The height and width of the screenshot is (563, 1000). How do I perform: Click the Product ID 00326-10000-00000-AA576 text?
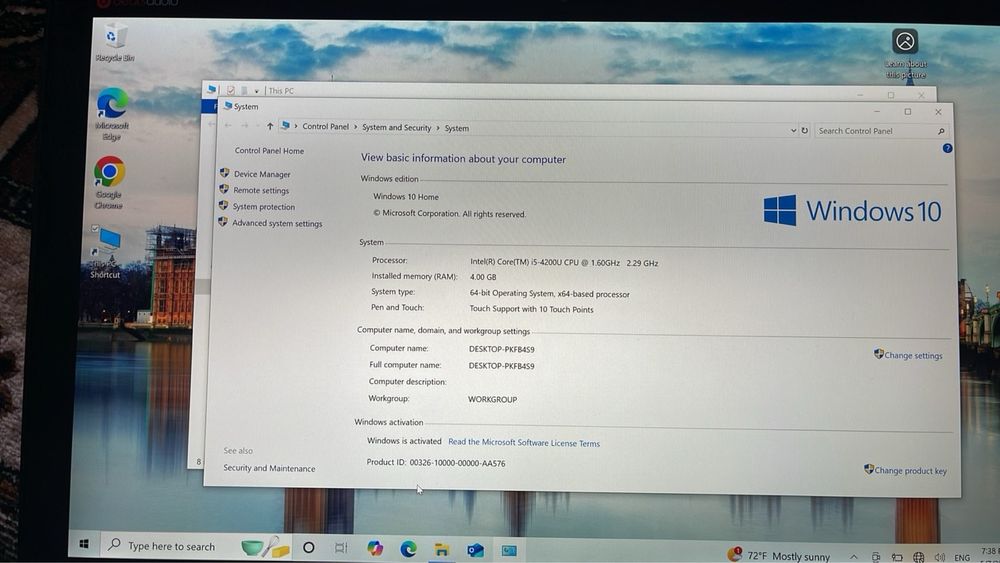click(436, 462)
